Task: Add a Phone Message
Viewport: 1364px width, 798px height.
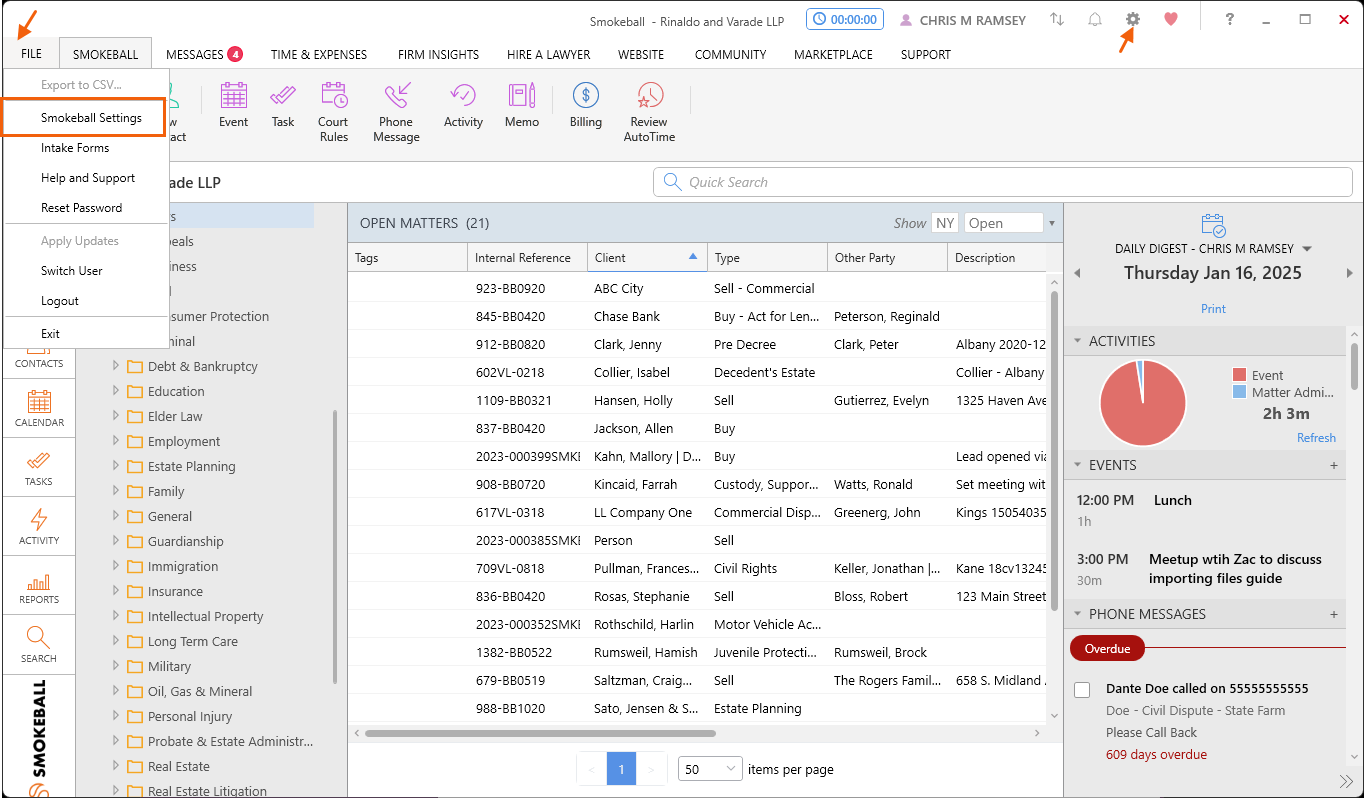Action: pos(396,112)
